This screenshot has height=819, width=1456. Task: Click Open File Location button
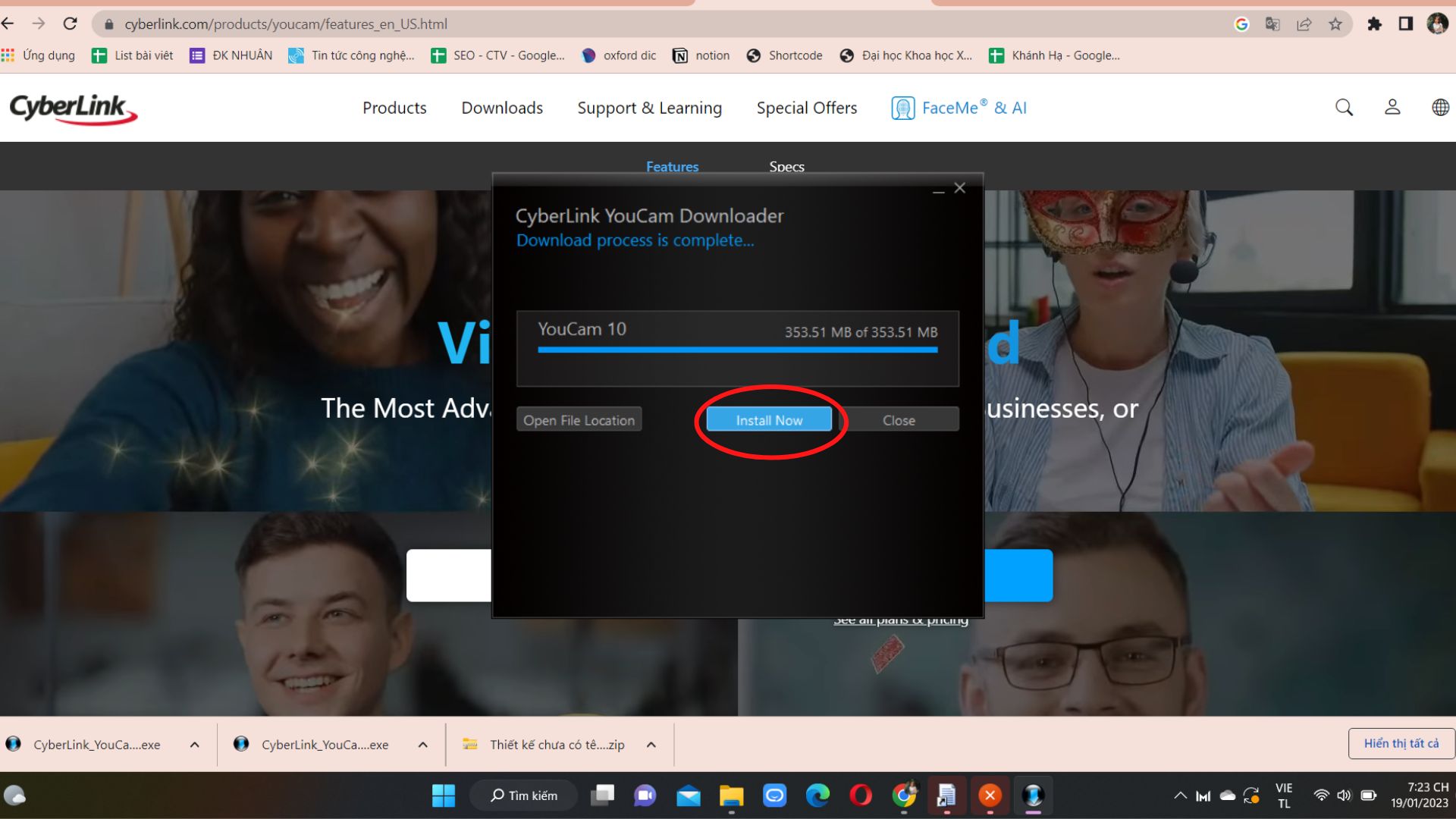579,420
